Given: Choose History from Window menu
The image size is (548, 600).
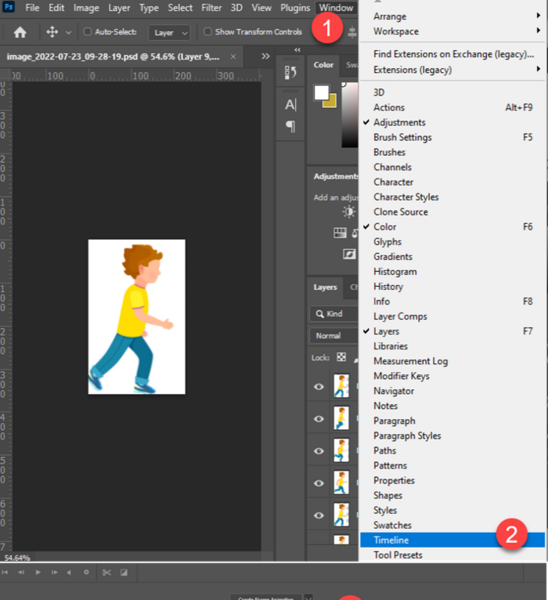Looking at the screenshot, I should pyautogui.click(x=452, y=287).
